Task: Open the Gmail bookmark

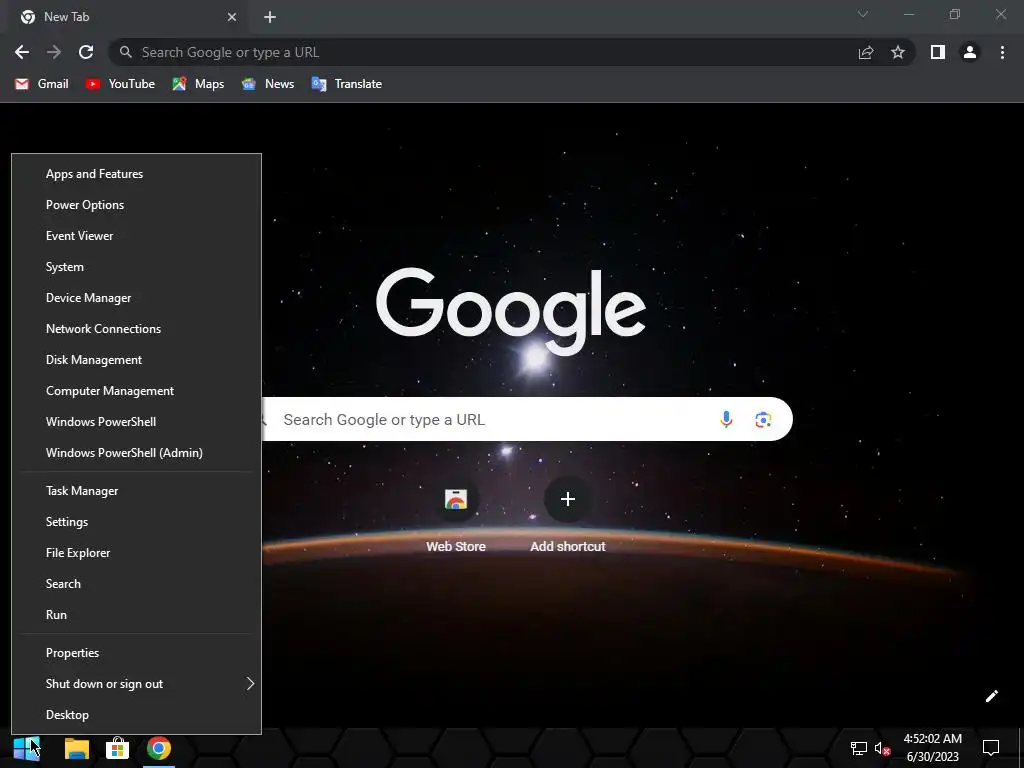Action: point(42,84)
